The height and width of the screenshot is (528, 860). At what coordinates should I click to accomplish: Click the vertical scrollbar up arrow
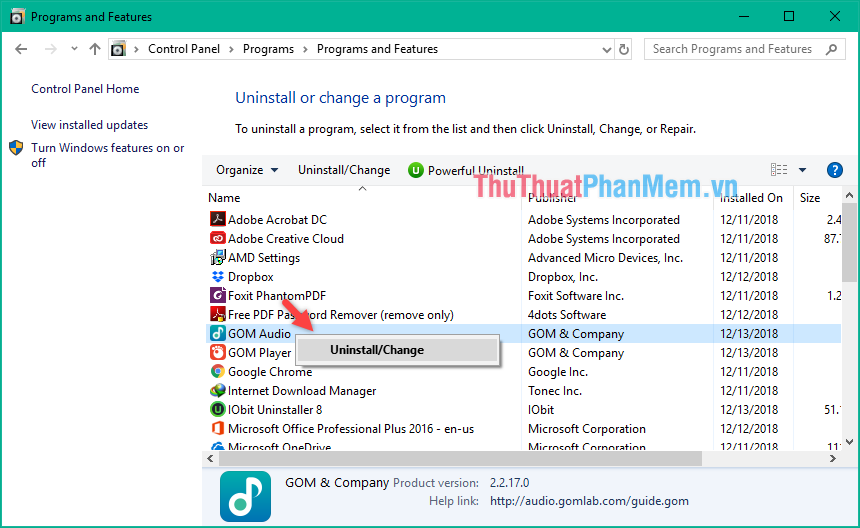point(850,195)
